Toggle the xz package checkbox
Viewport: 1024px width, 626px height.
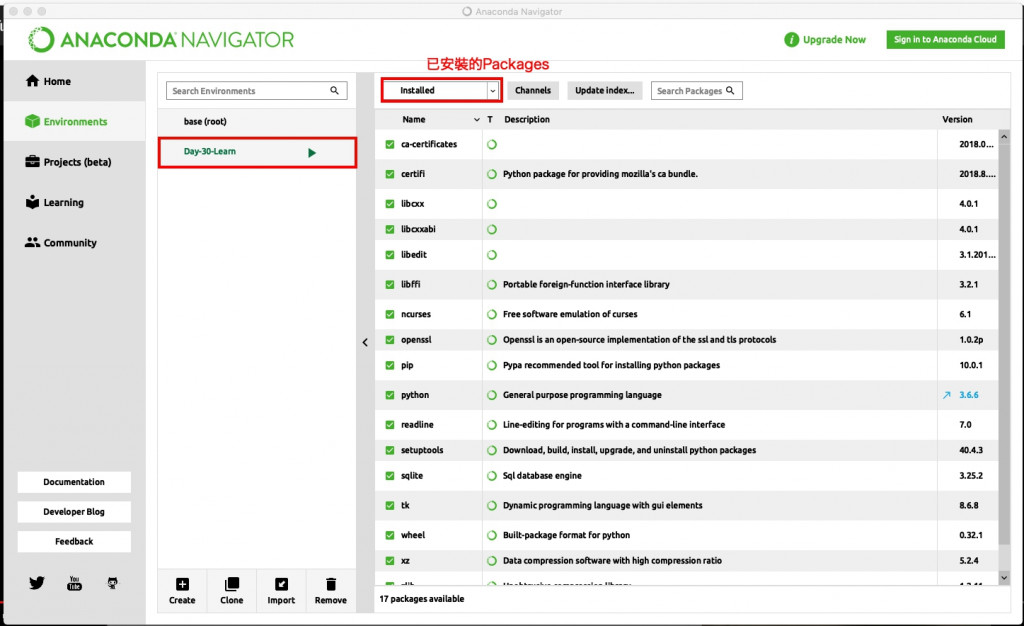pyautogui.click(x=390, y=561)
